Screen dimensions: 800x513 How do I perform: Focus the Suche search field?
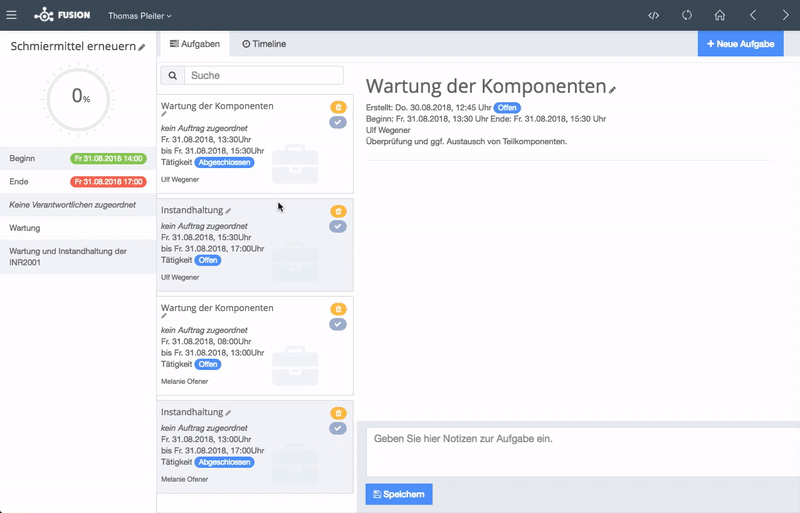pos(264,76)
